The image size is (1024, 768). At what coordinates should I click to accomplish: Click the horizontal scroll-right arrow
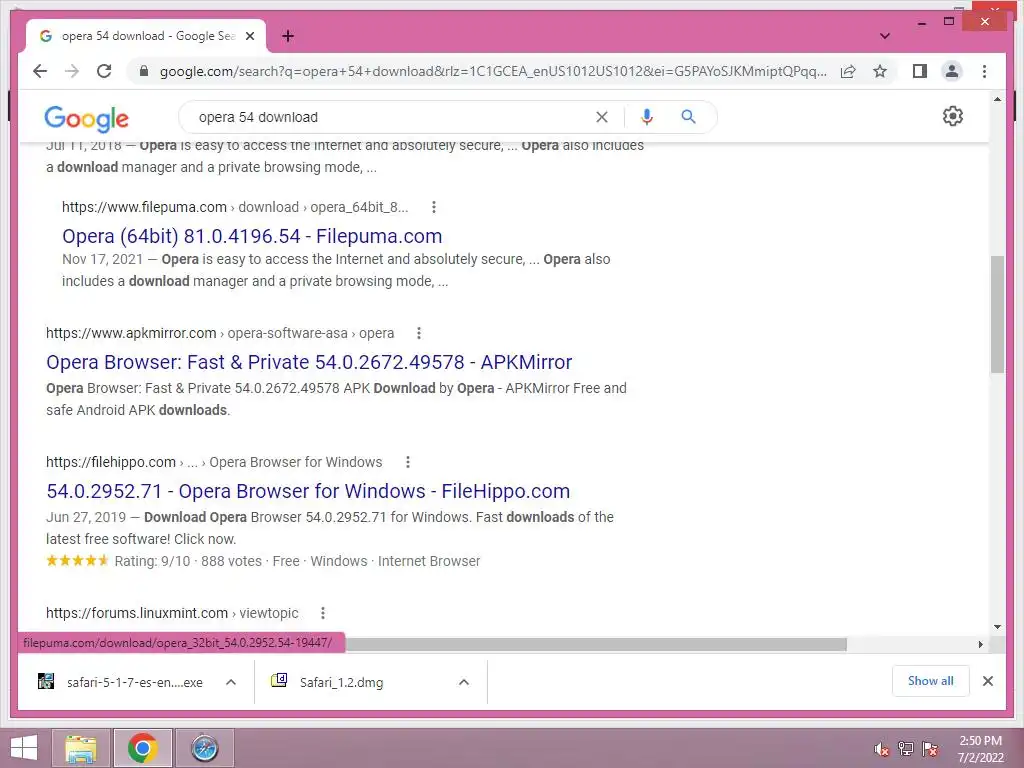tap(980, 645)
